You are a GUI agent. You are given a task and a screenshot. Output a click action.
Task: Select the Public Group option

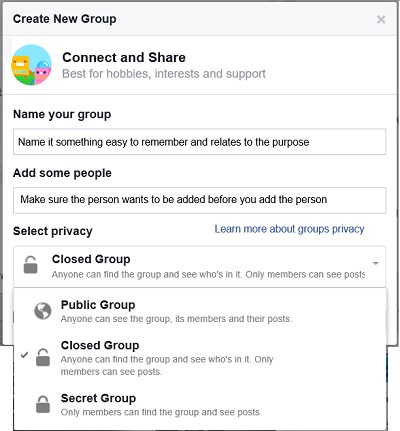coord(200,311)
